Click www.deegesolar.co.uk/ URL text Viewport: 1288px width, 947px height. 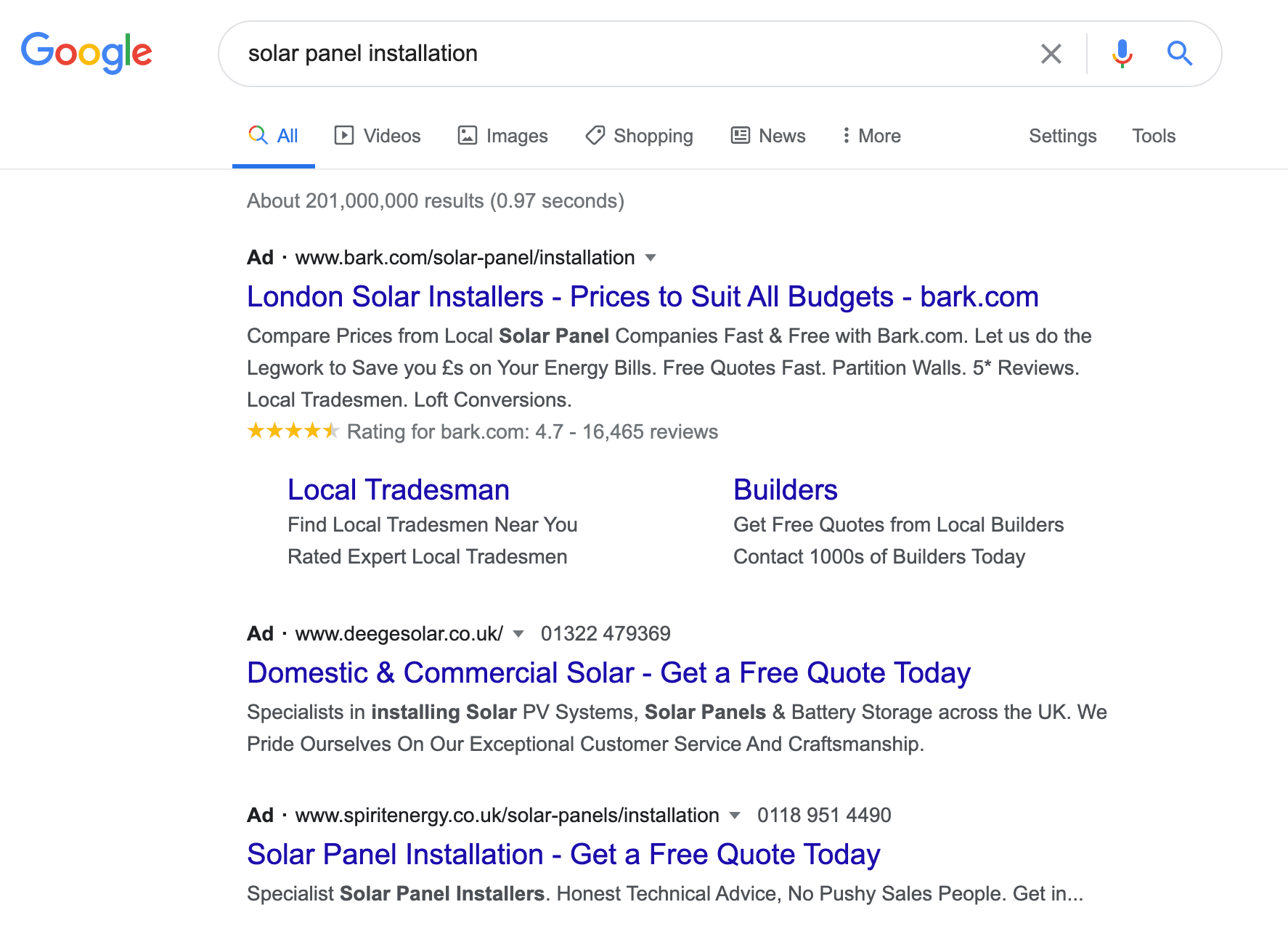pos(399,634)
